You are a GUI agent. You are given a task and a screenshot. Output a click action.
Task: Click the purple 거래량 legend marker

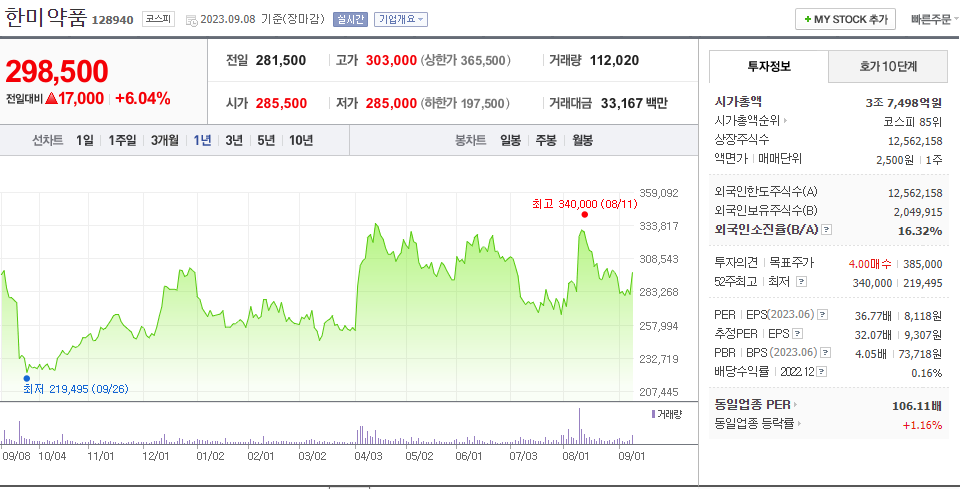(653, 415)
